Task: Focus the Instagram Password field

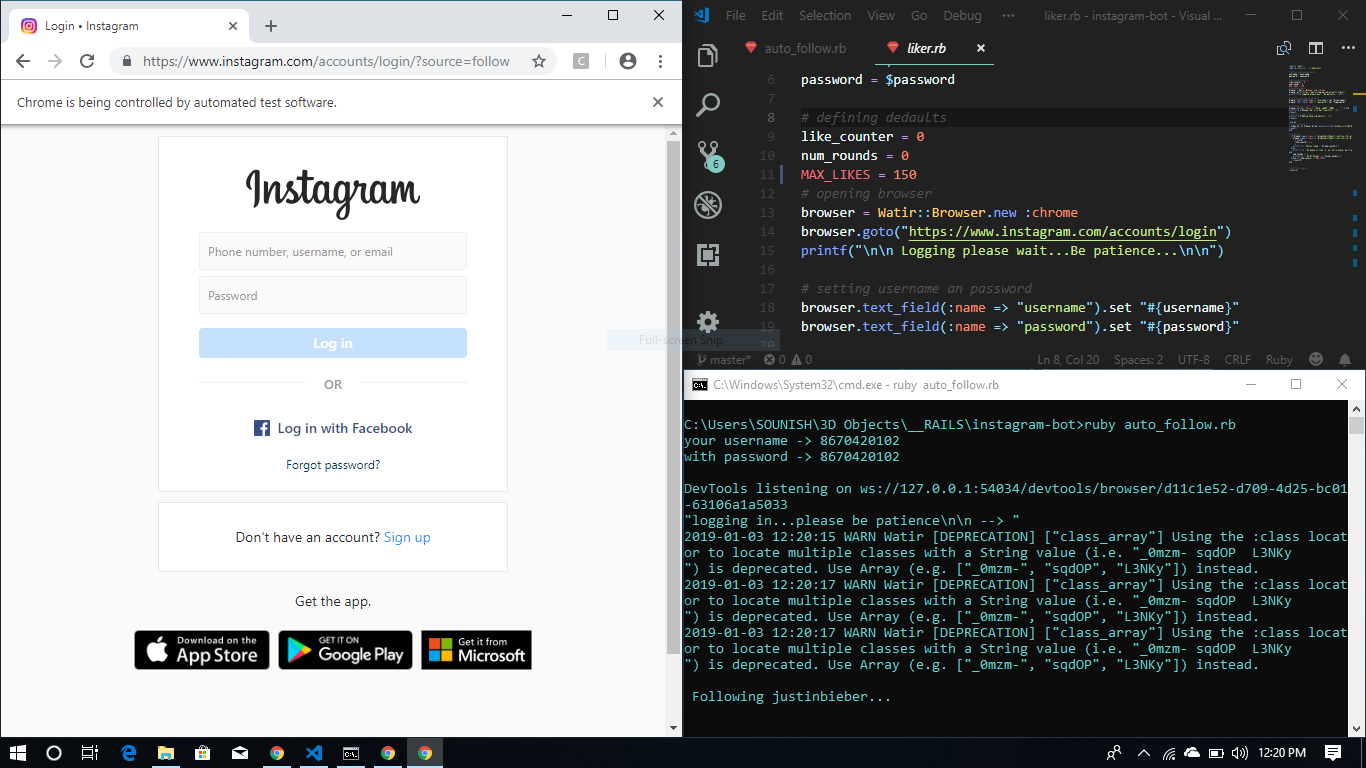Action: coord(333,295)
